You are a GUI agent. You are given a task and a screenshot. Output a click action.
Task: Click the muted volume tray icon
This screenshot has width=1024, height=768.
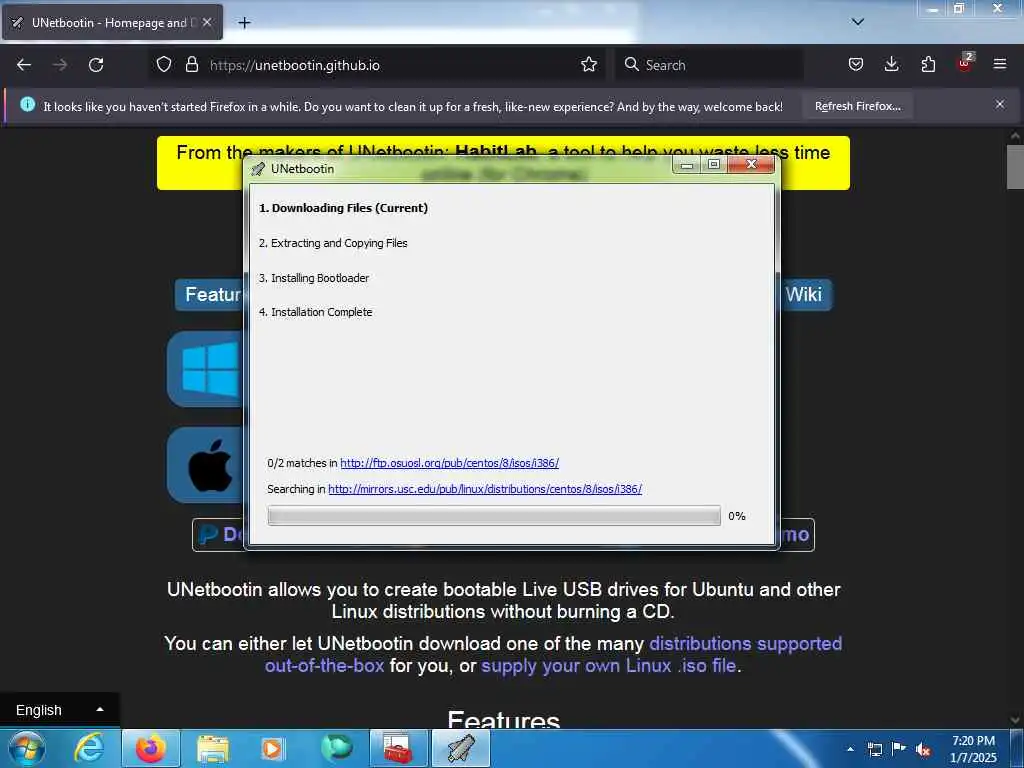(x=923, y=749)
